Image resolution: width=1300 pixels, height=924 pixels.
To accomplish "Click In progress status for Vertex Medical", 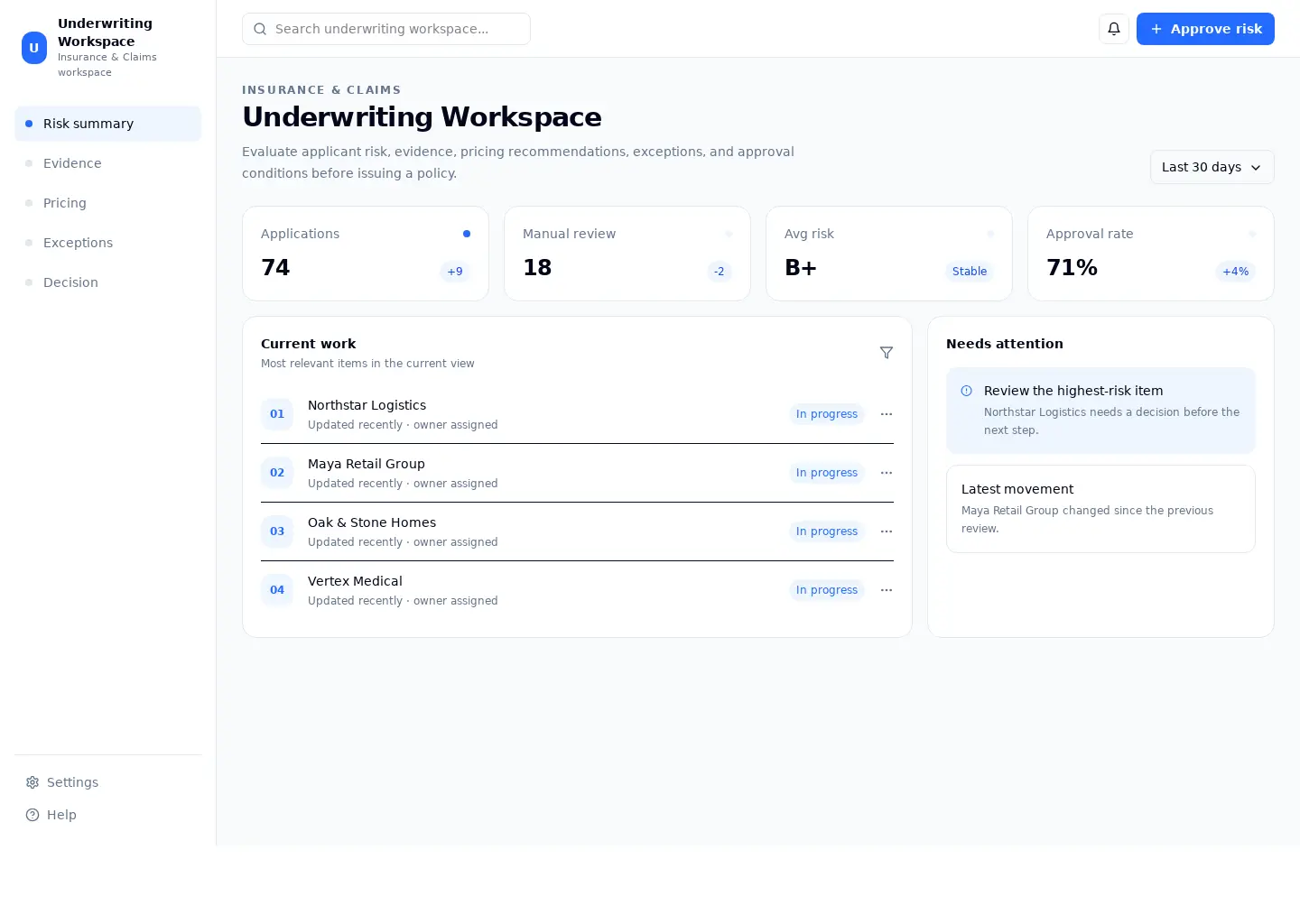I will click(827, 590).
